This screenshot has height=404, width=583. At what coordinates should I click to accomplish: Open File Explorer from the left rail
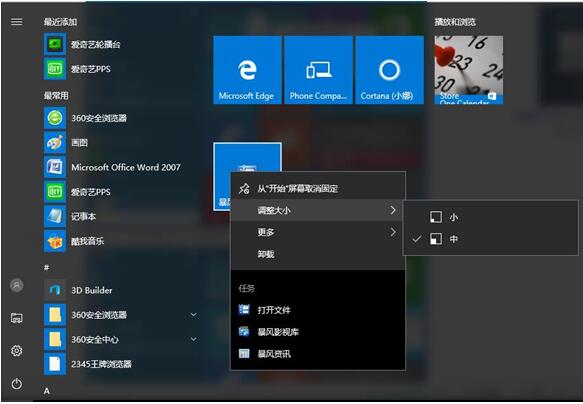[x=16, y=318]
